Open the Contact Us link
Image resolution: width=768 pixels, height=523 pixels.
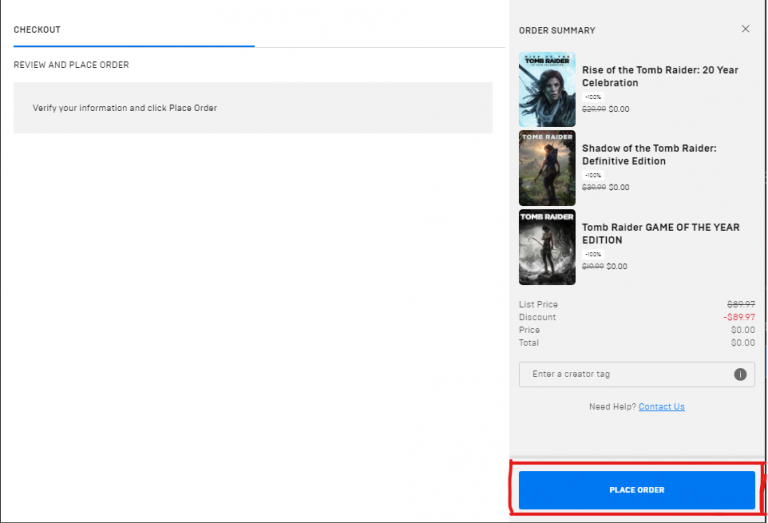coord(661,406)
